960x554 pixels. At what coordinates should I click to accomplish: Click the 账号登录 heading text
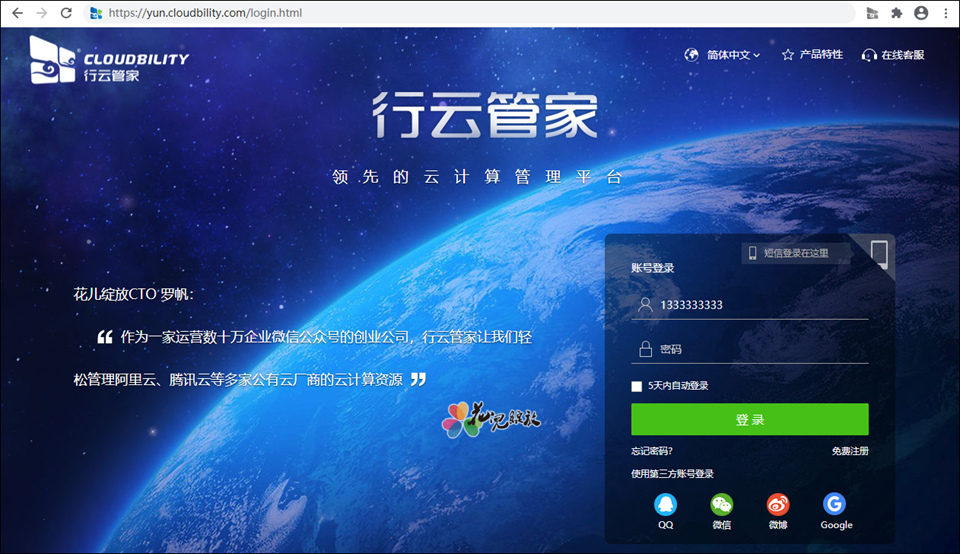point(653,268)
